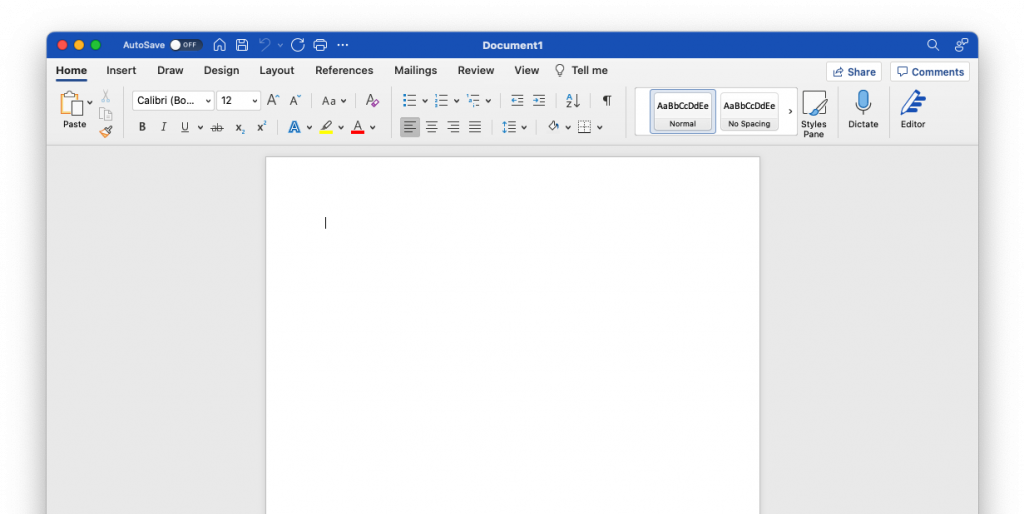Image resolution: width=1024 pixels, height=514 pixels.
Task: Expand the line spacing dropdown
Action: (x=524, y=127)
